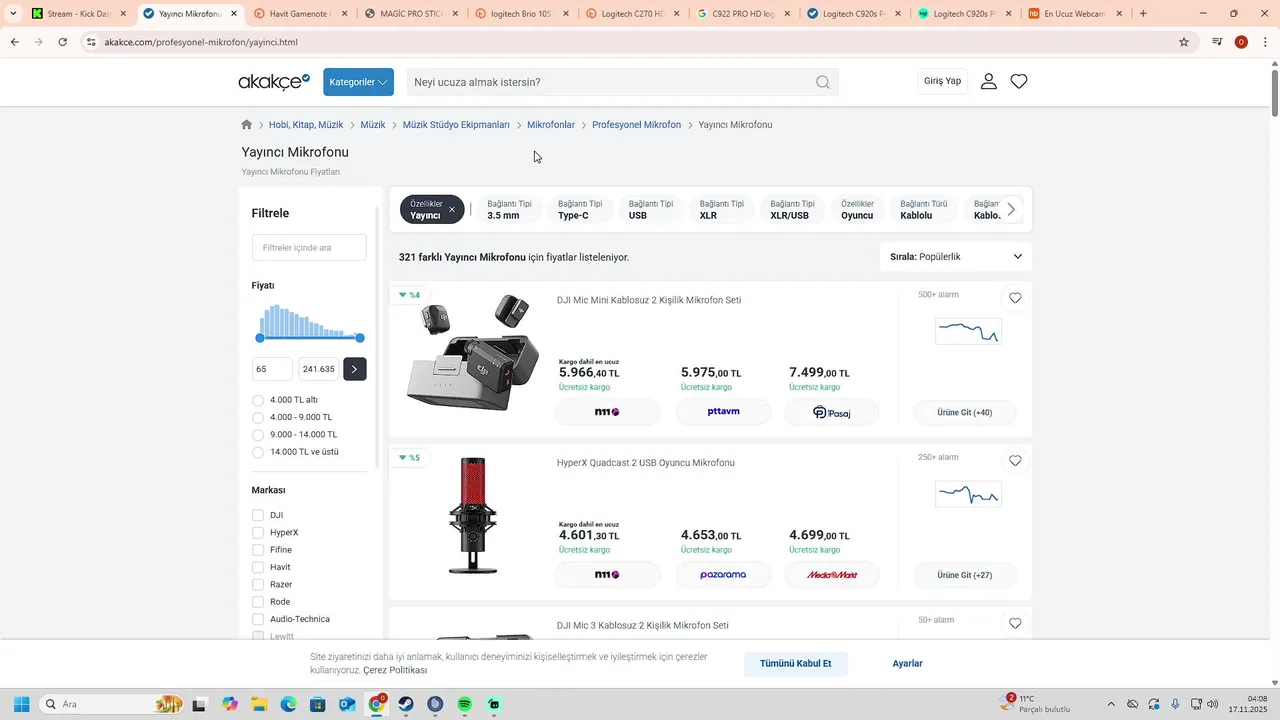
Task: Go back in browser
Action: (15, 42)
